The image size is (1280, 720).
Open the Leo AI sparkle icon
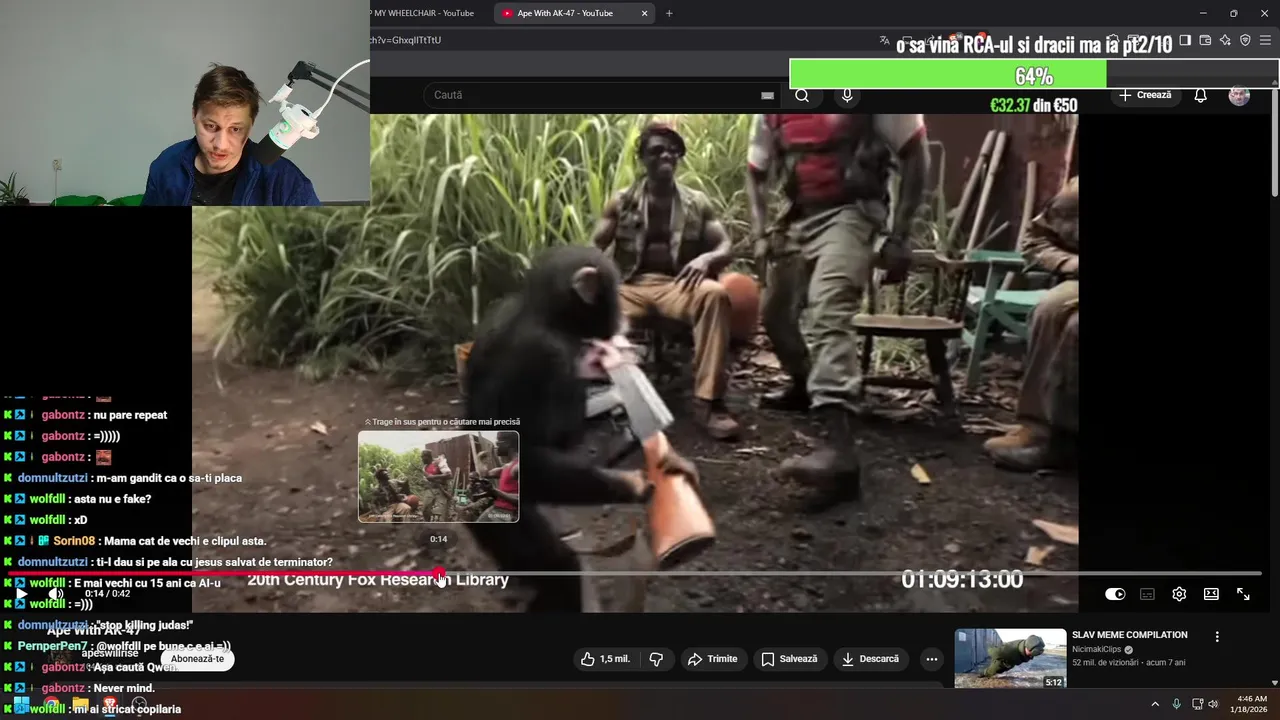click(1225, 40)
